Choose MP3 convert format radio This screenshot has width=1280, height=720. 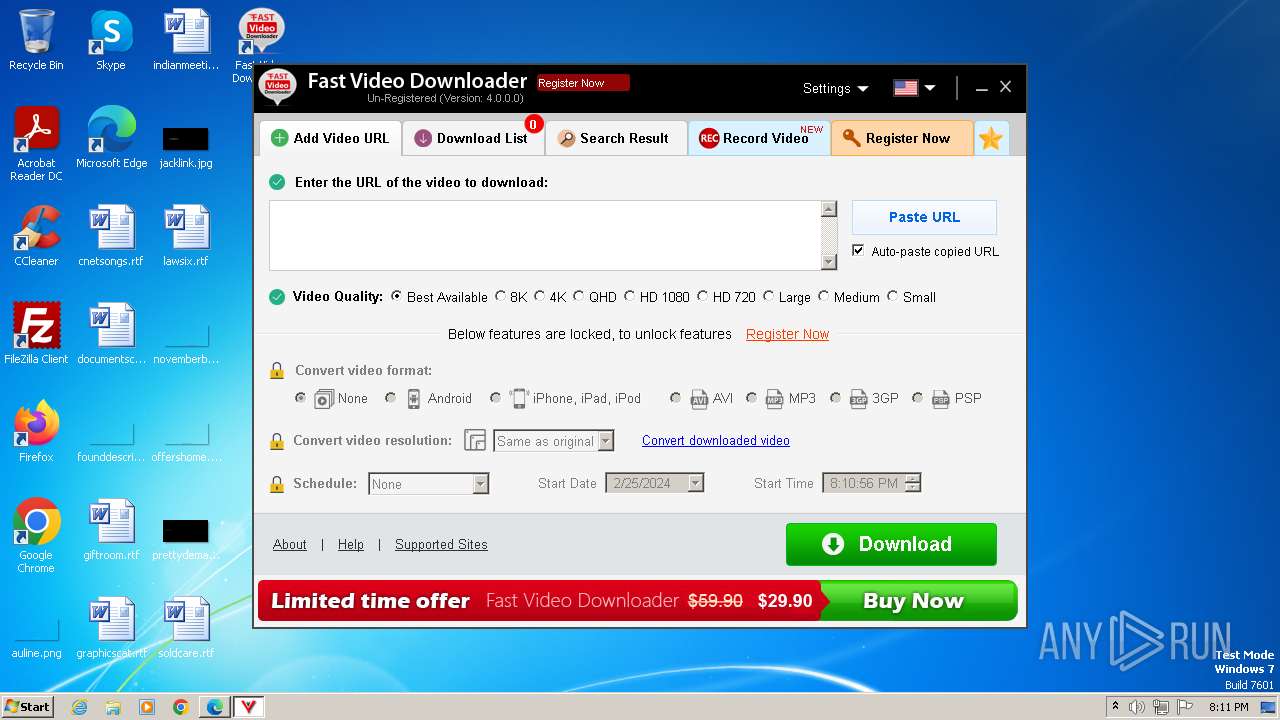[x=751, y=398]
